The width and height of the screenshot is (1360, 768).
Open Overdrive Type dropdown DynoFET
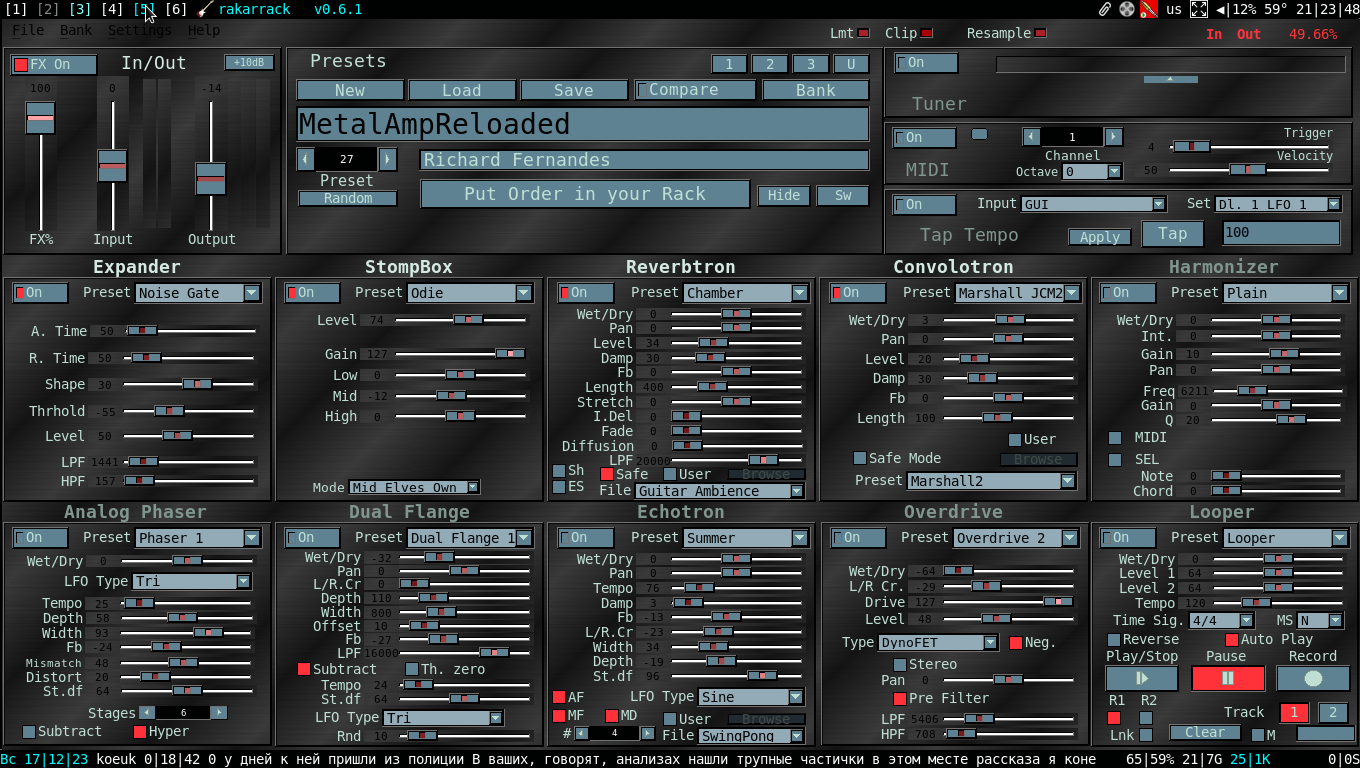tap(938, 643)
